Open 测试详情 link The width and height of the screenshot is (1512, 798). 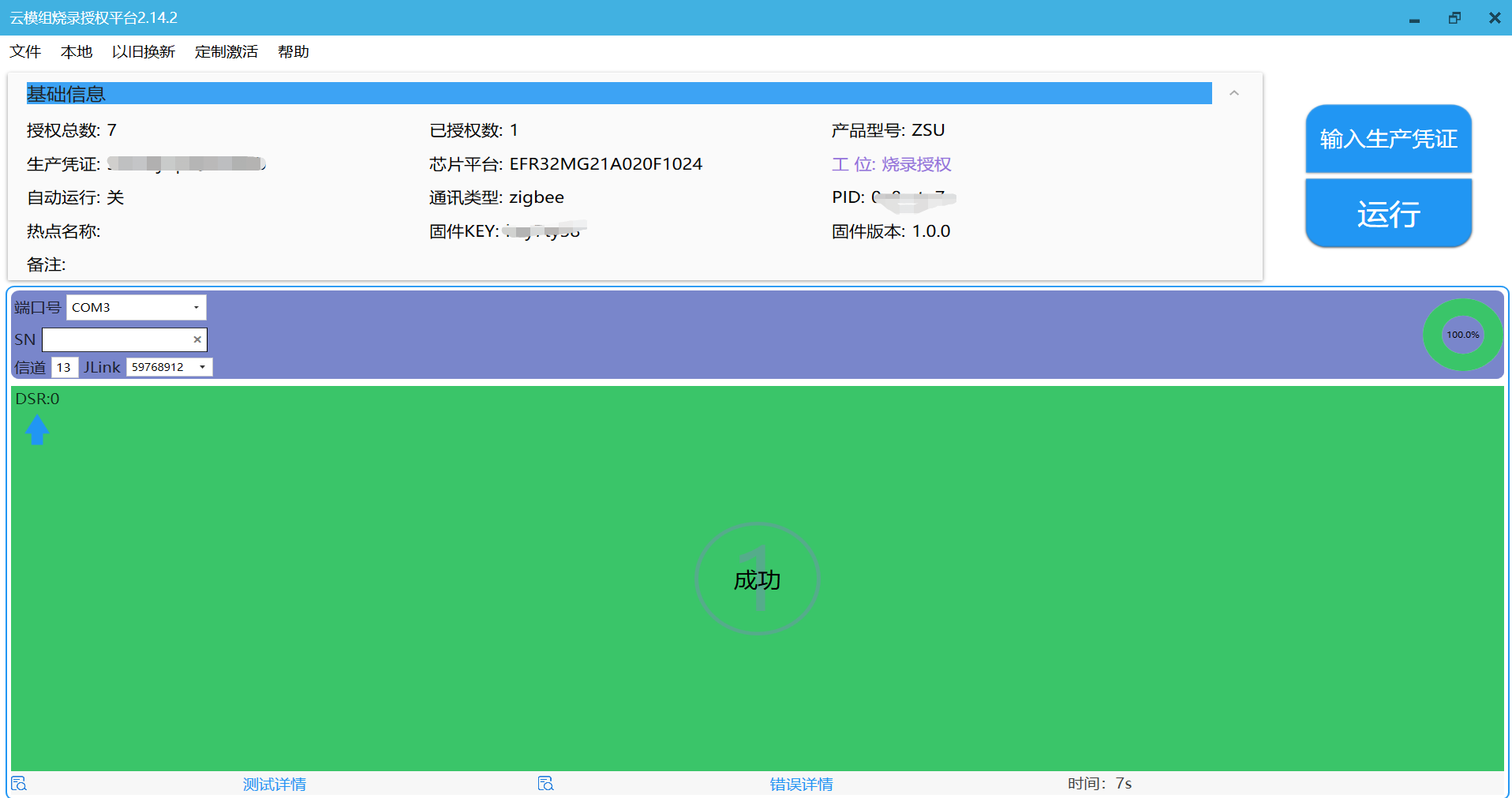click(275, 784)
